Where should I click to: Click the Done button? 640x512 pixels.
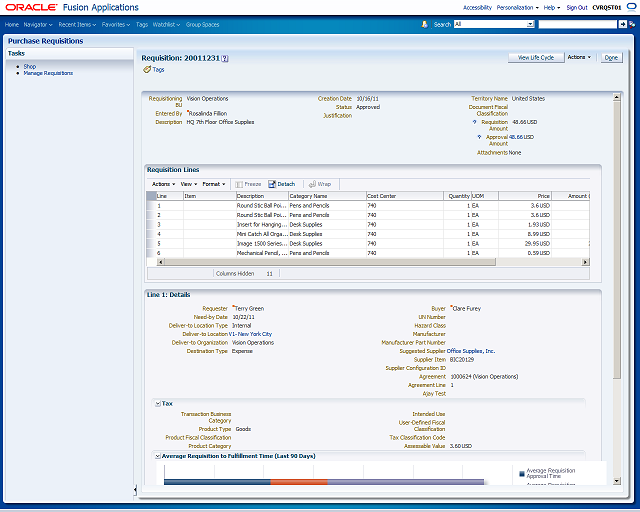pos(611,58)
